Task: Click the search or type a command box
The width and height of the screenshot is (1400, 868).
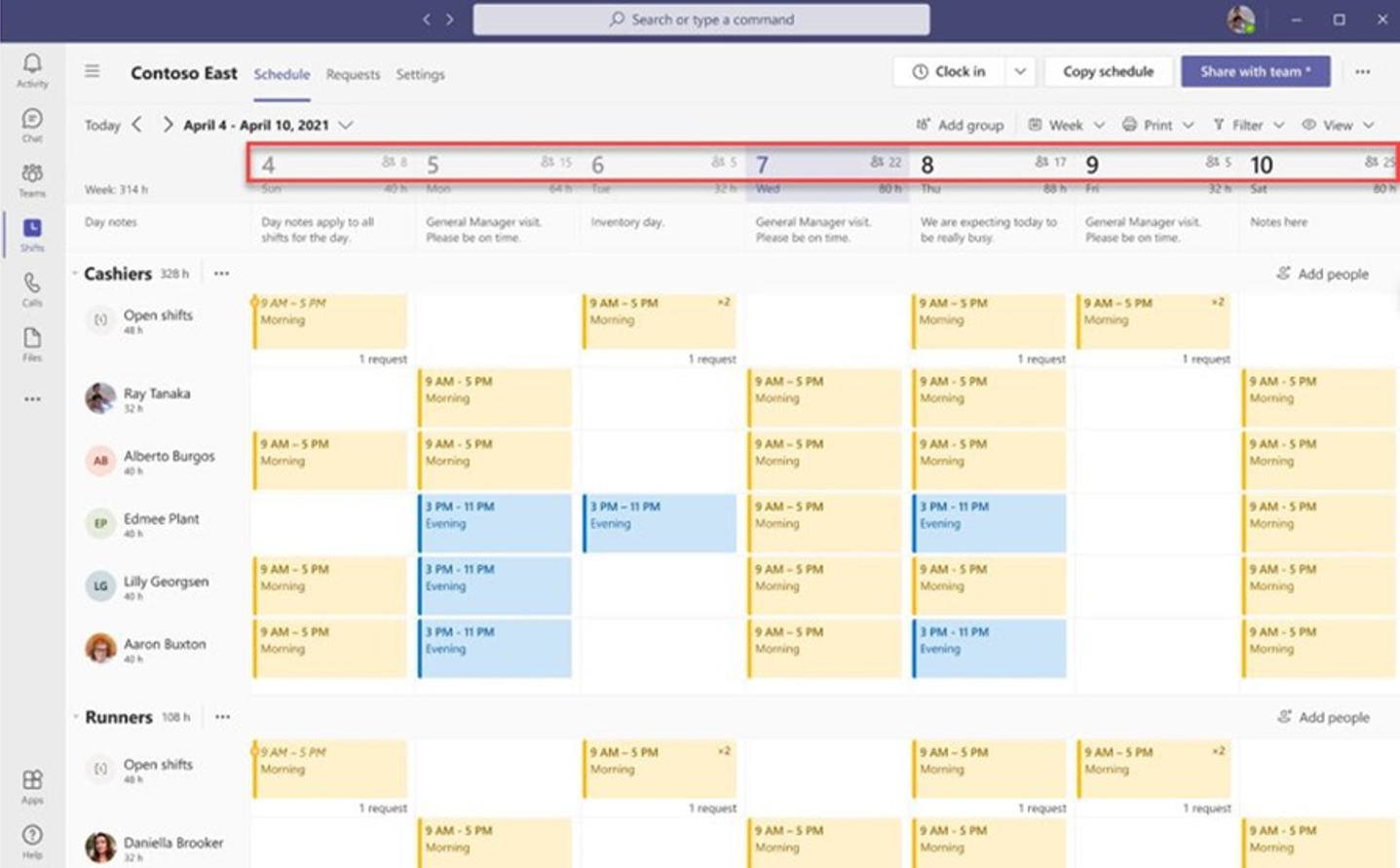Action: [700, 19]
